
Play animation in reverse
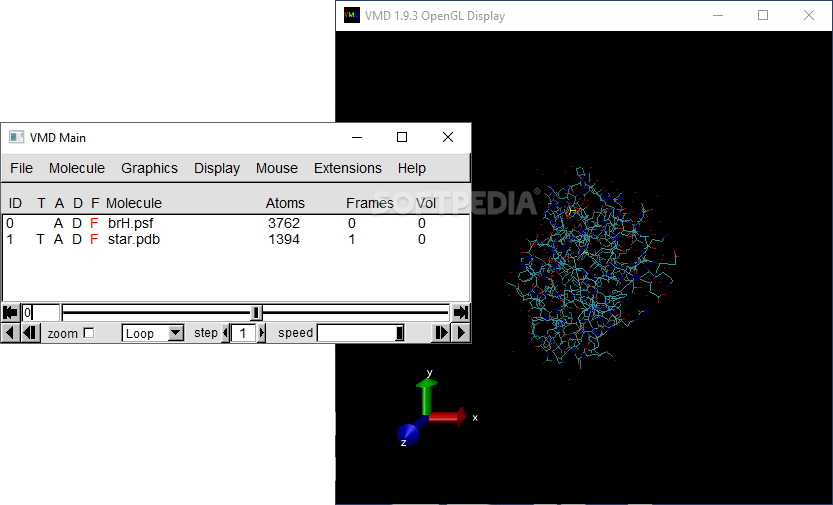click(10, 333)
